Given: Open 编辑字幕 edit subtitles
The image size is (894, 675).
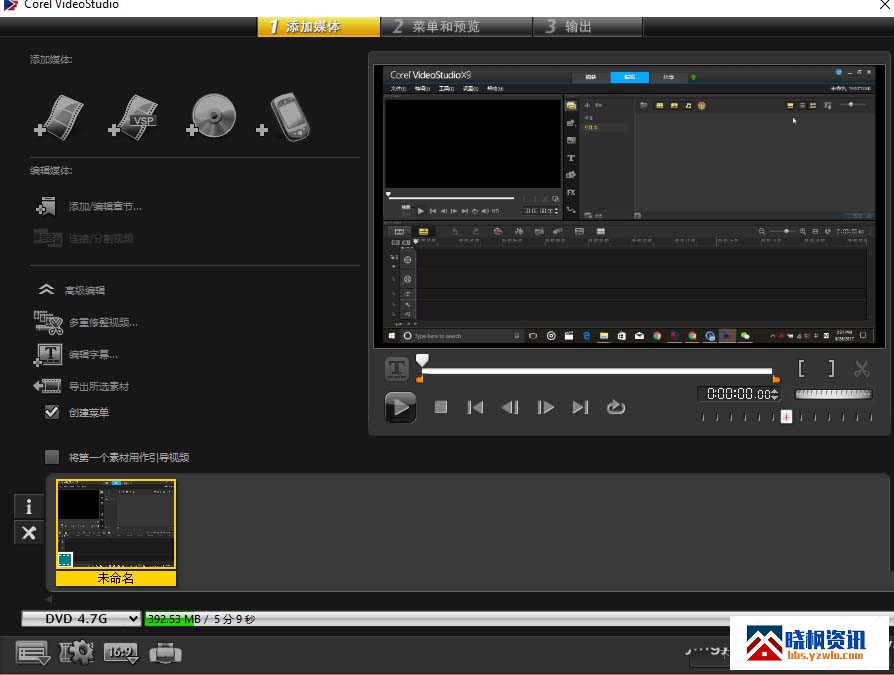Looking at the screenshot, I should click(76, 355).
